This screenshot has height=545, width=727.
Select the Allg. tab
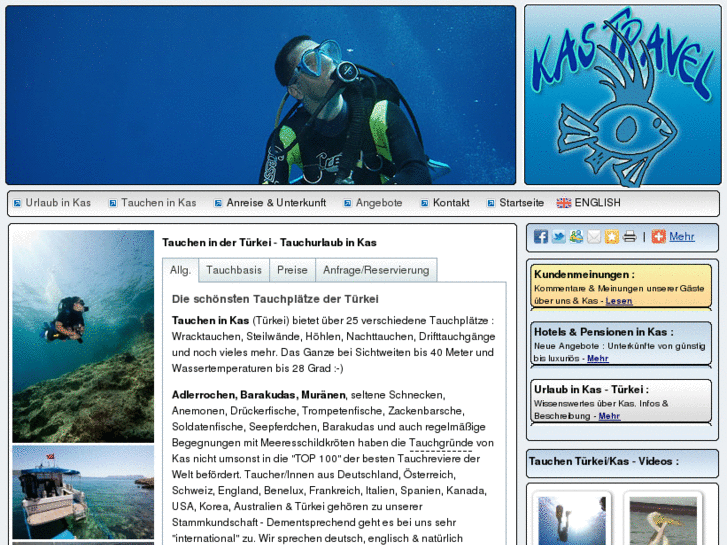pyautogui.click(x=180, y=270)
